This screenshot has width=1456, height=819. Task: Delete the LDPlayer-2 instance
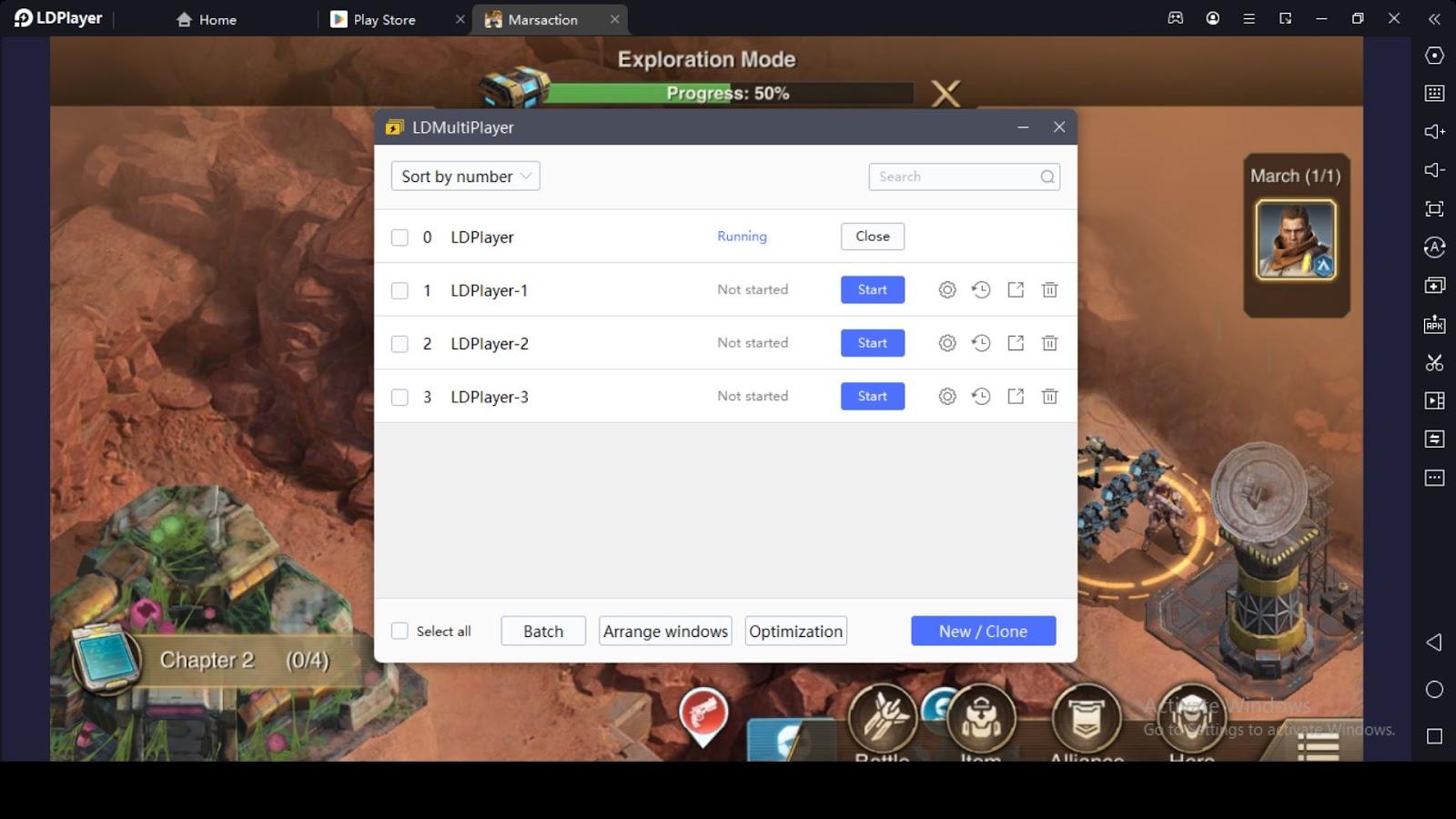(1049, 343)
